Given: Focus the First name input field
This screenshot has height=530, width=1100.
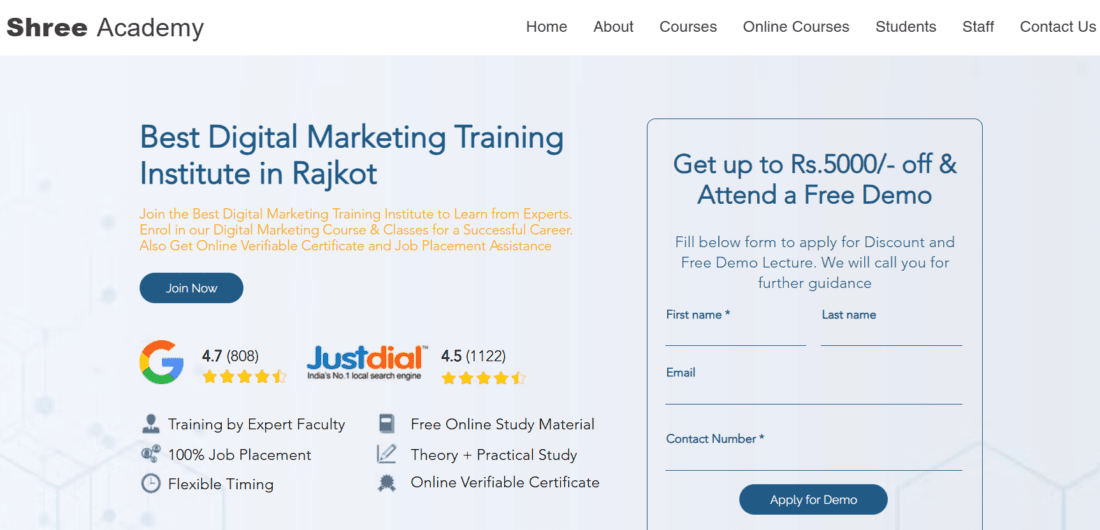Looking at the screenshot, I should [735, 335].
